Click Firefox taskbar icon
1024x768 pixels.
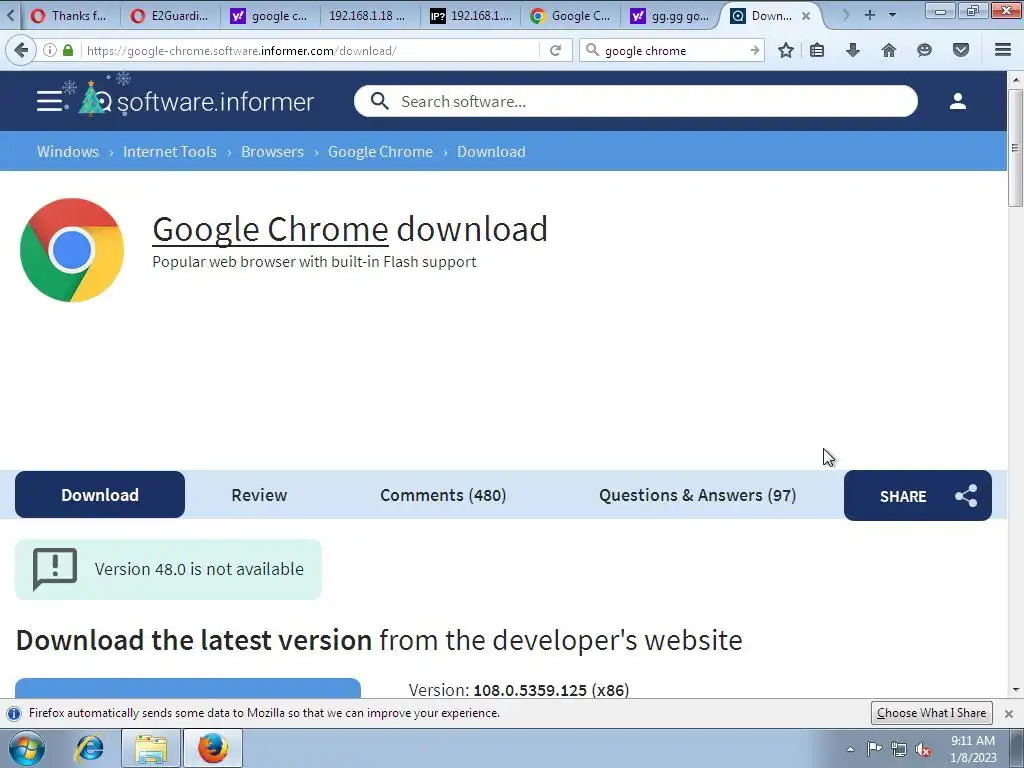point(213,748)
